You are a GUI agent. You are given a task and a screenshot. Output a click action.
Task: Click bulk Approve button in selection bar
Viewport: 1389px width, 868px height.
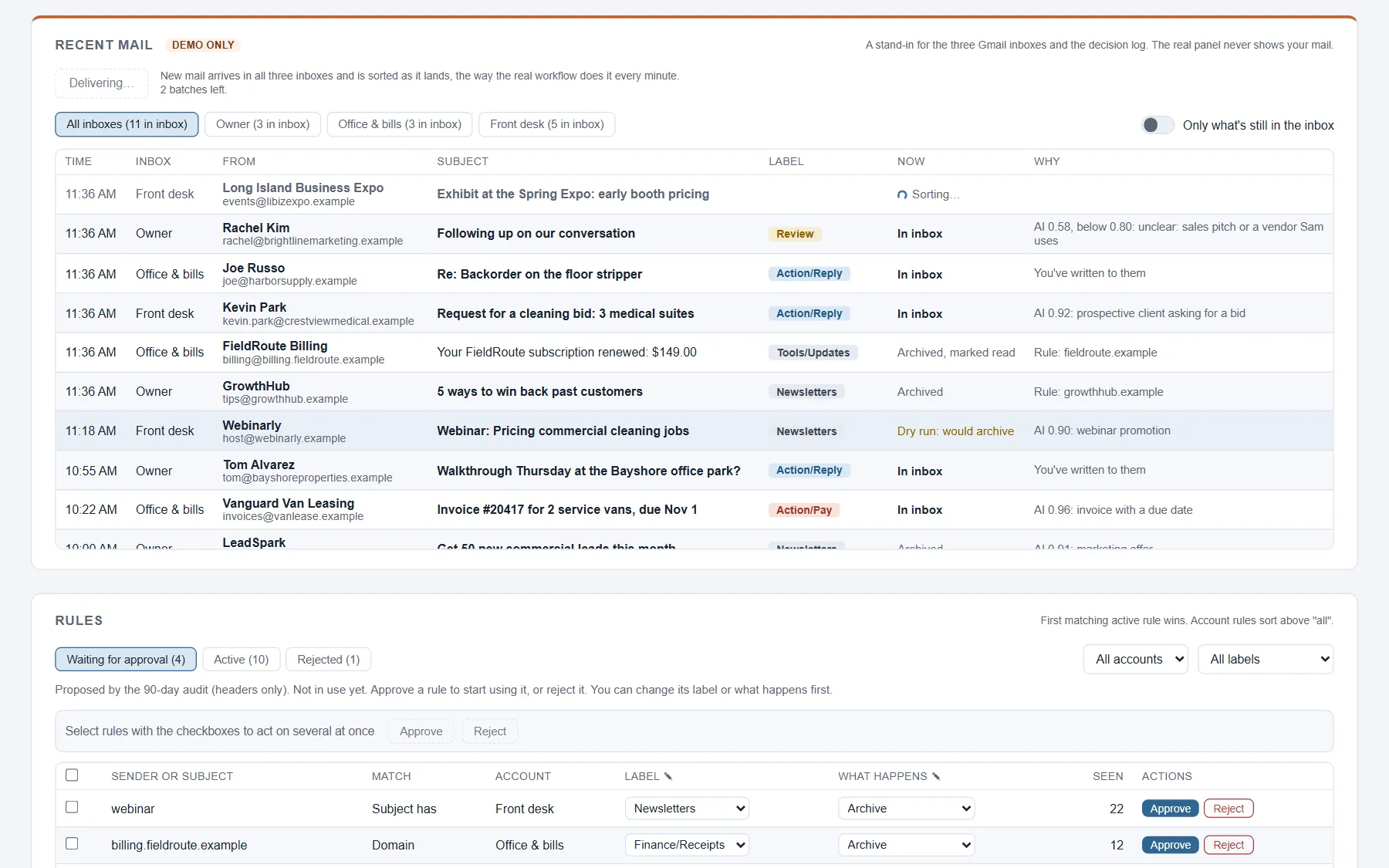(421, 731)
